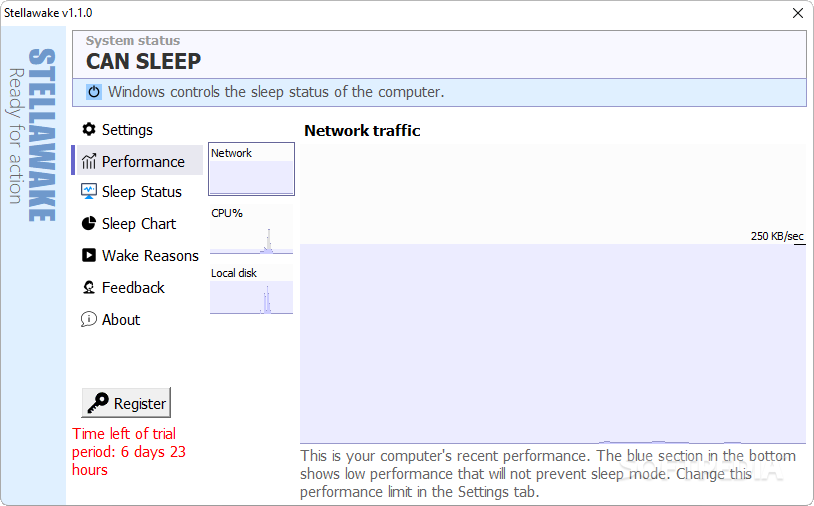Click the power icon in status bar
Viewport: 814px width, 506px height.
[x=94, y=92]
